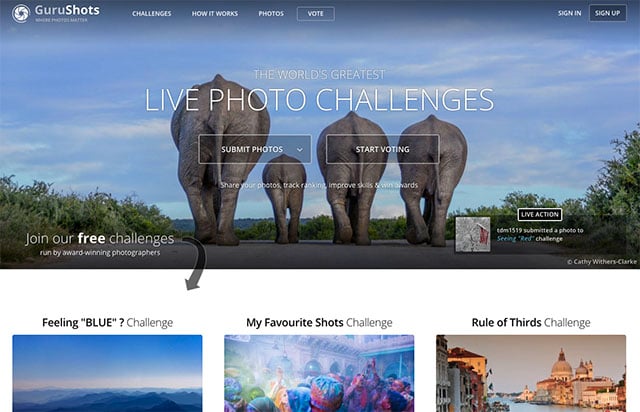Open the Feeling "BLUE" ? Challenge title
The width and height of the screenshot is (640, 412).
click(x=107, y=323)
